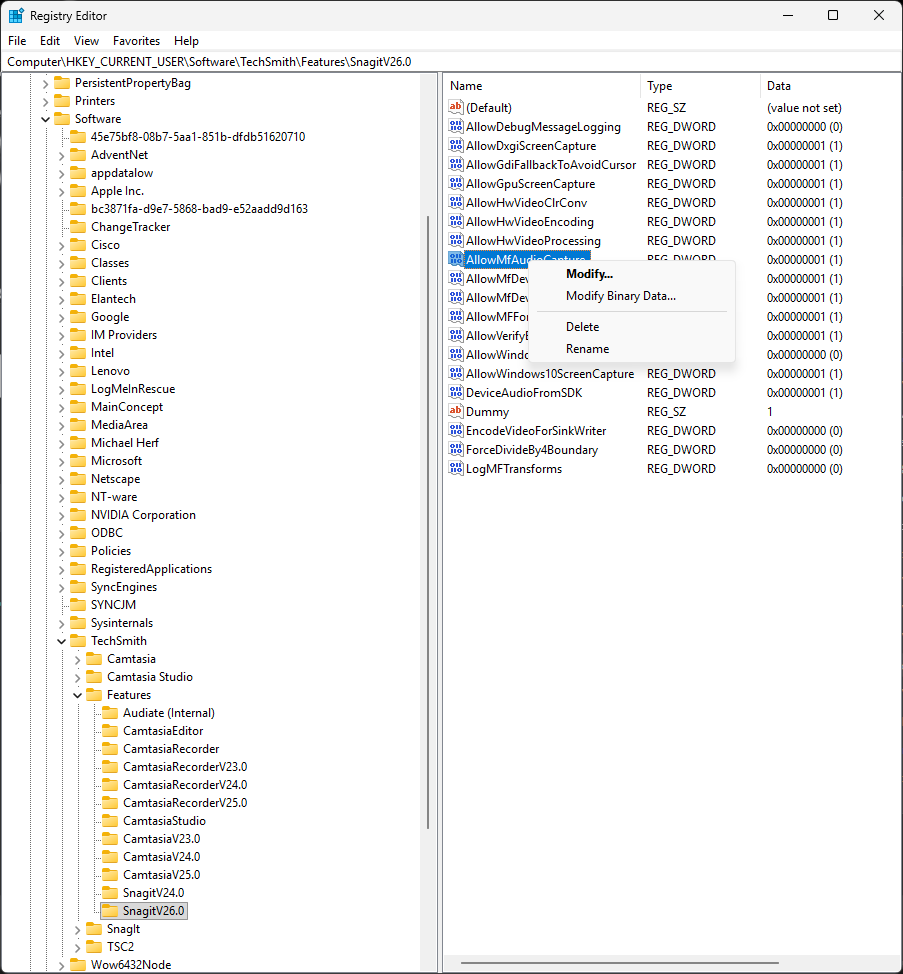Expand the Wow6432Node tree node
Image resolution: width=903 pixels, height=974 pixels.
click(61, 965)
